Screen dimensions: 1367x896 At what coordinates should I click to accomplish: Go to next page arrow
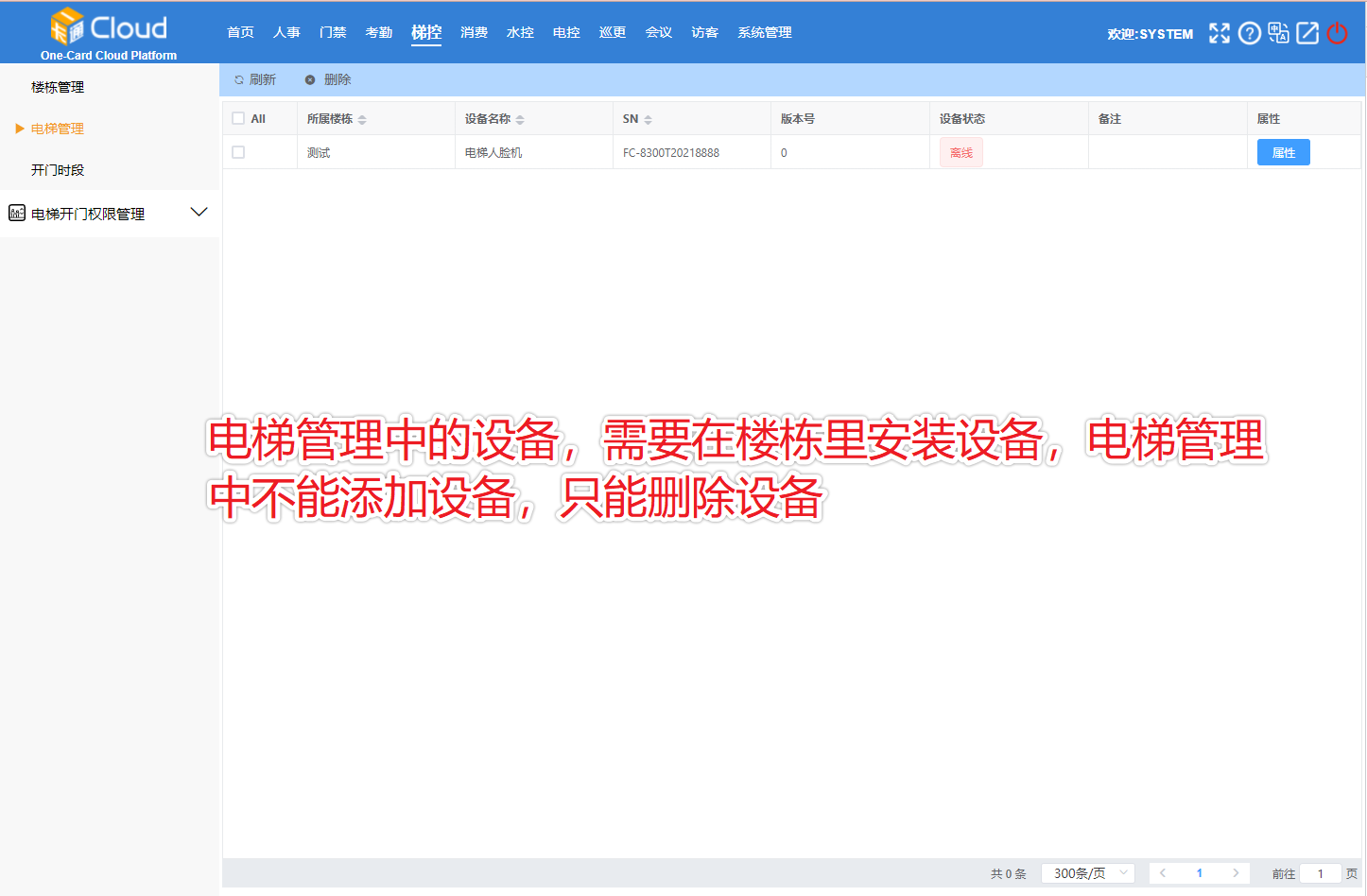pyautogui.click(x=1235, y=873)
